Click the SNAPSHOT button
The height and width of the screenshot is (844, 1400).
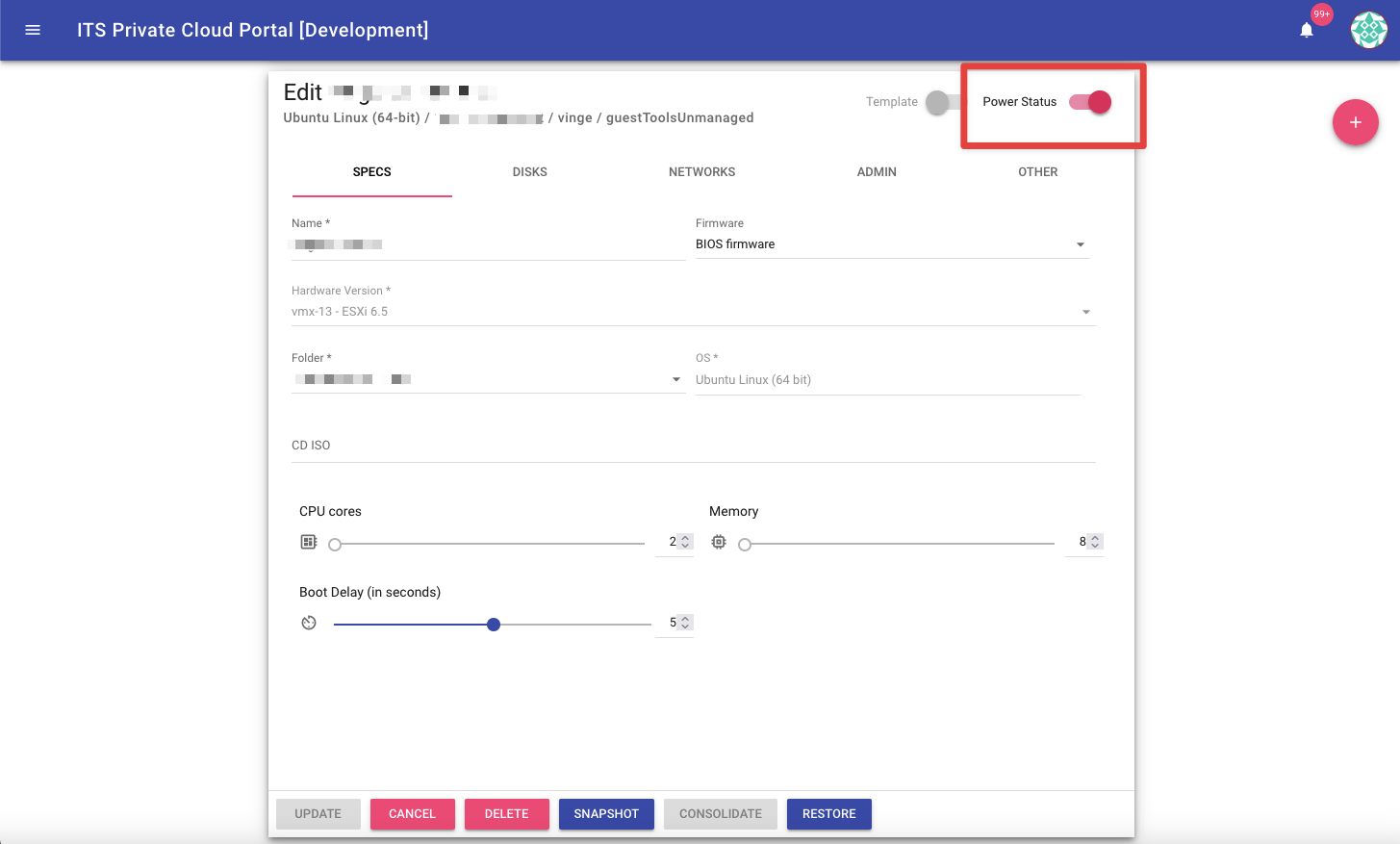(606, 814)
